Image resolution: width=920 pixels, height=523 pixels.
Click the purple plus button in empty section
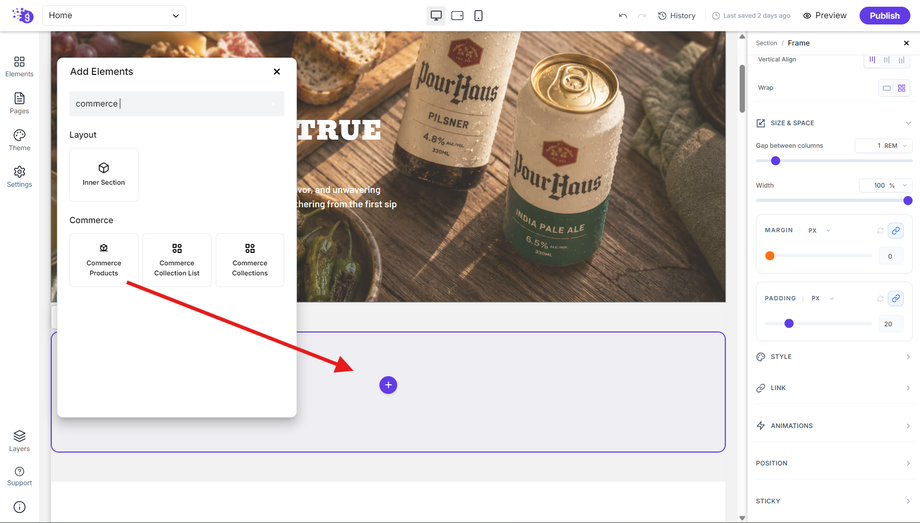[388, 385]
